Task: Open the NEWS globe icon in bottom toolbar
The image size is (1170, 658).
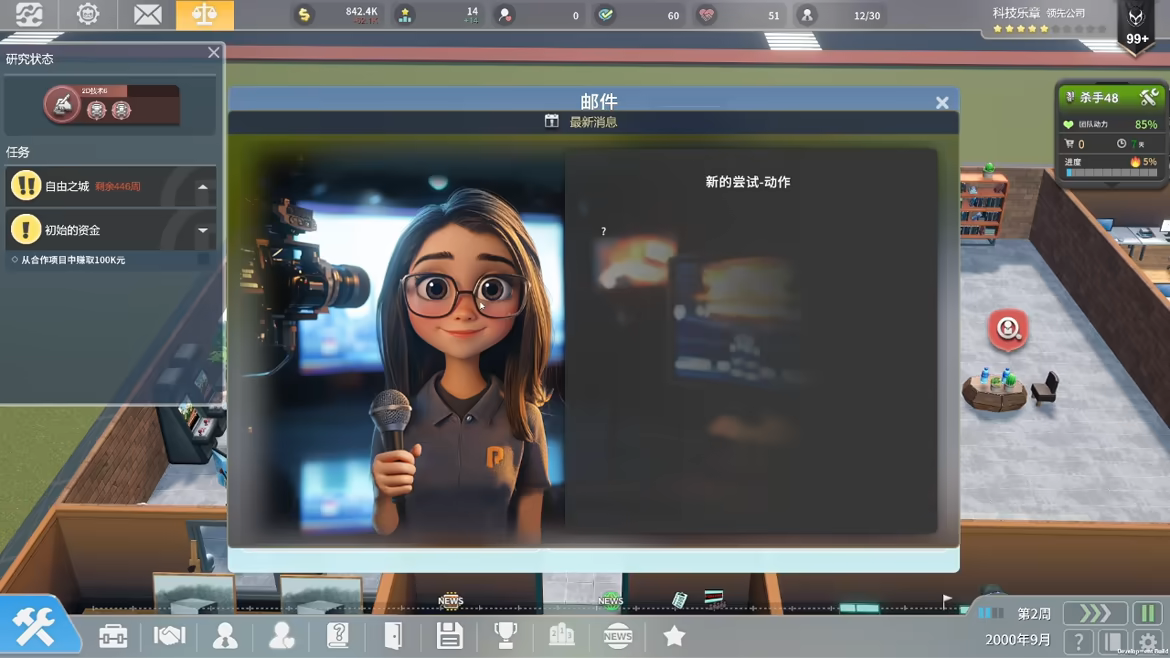Action: [617, 636]
